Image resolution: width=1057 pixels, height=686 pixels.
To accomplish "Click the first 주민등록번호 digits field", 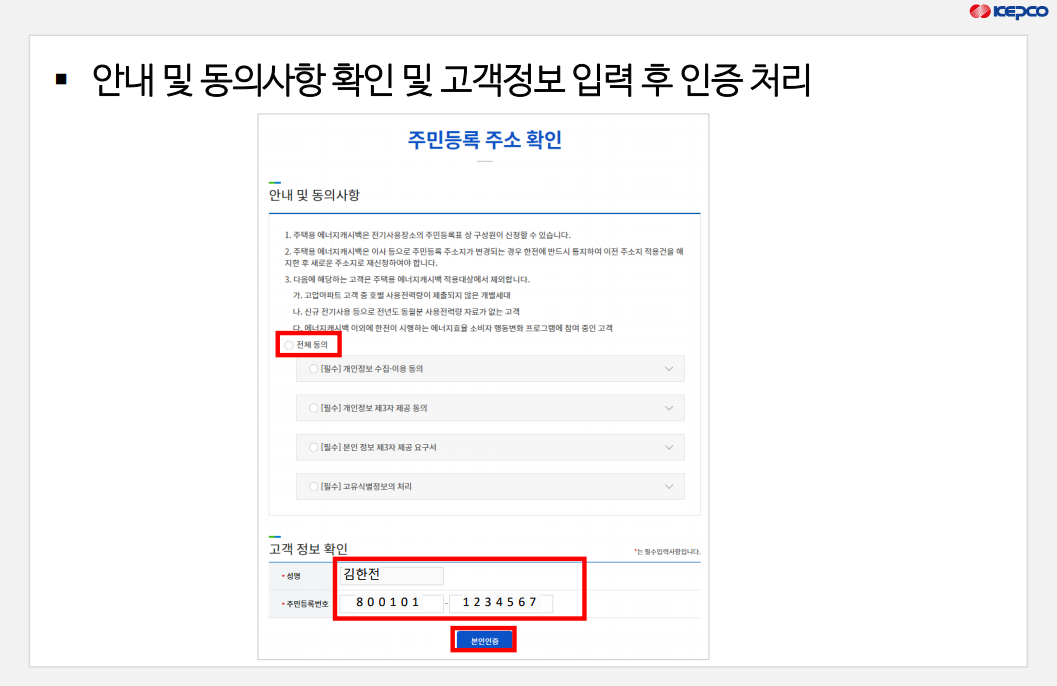I will click(x=392, y=603).
